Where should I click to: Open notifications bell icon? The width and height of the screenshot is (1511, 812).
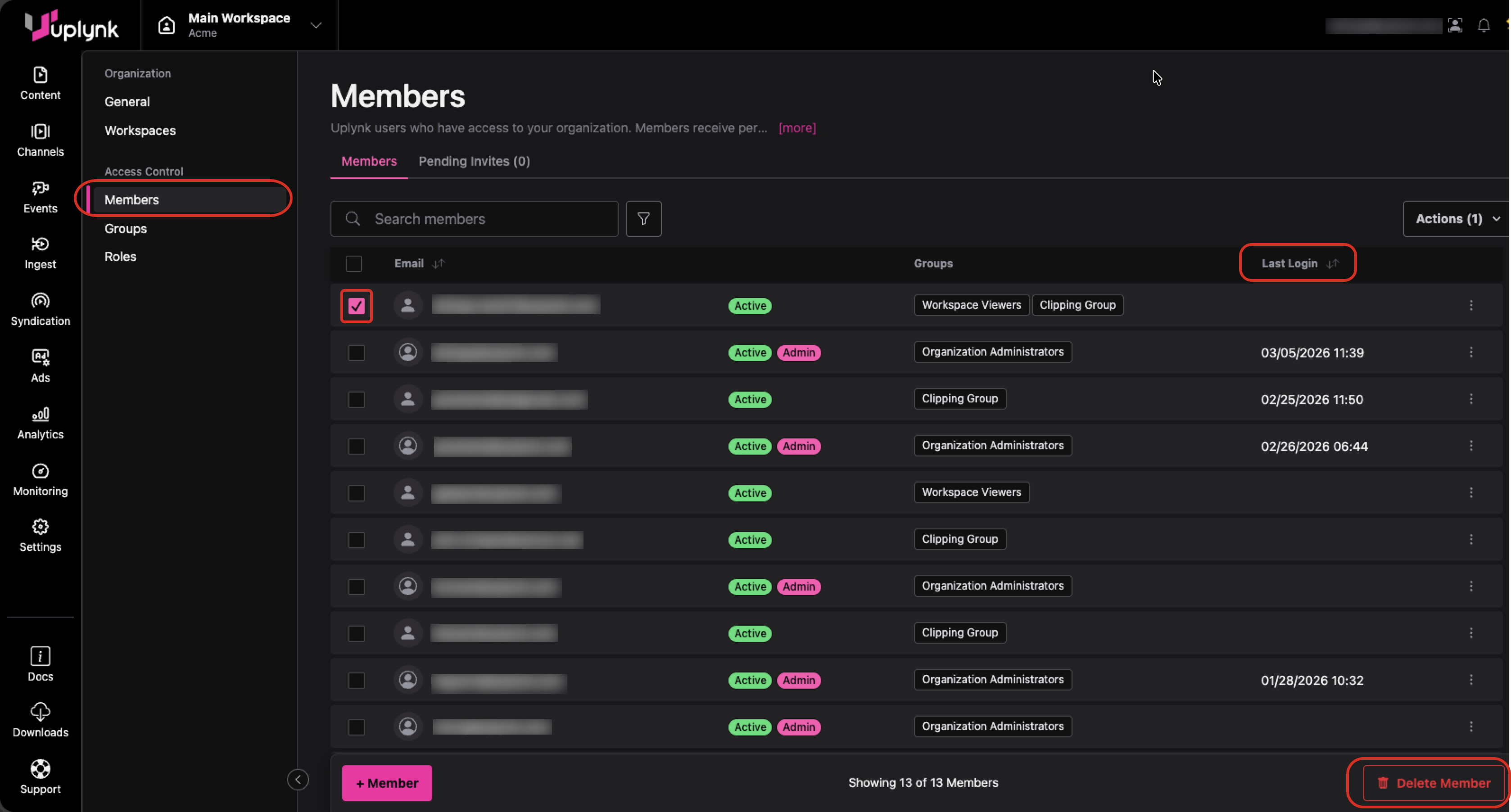point(1484,25)
